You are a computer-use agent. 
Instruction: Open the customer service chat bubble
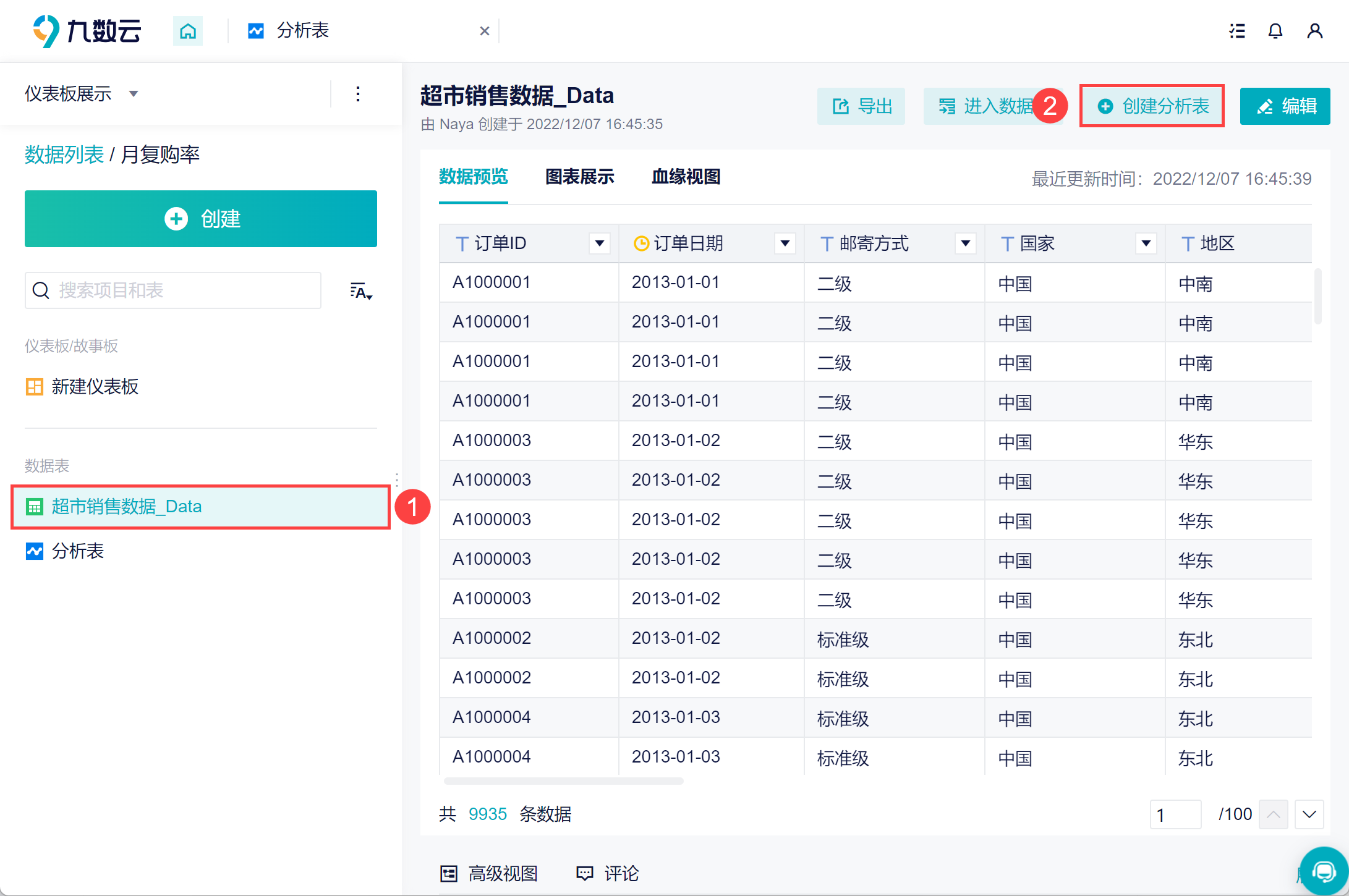tap(1324, 871)
